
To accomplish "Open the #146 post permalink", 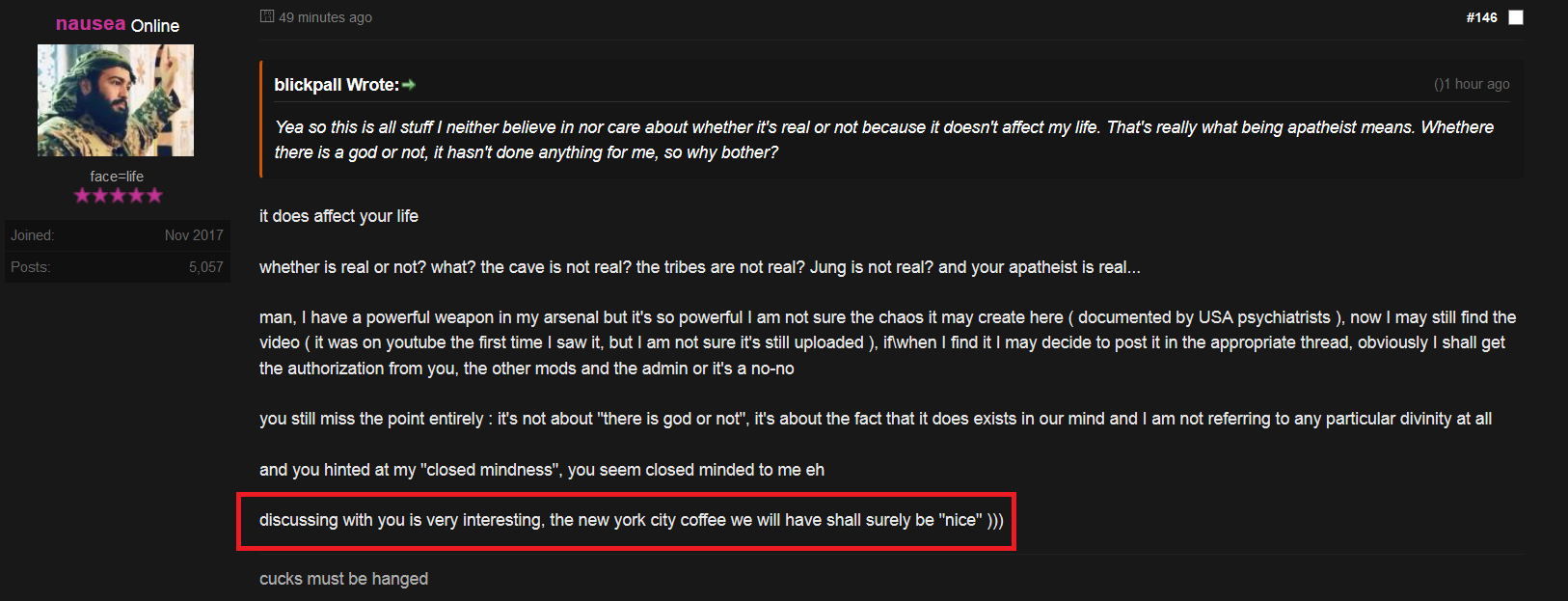I will click(x=1481, y=17).
